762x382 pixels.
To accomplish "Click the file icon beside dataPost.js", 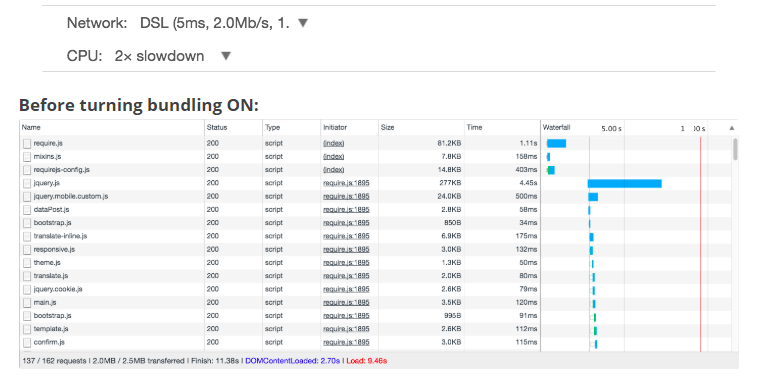I will [x=27, y=209].
